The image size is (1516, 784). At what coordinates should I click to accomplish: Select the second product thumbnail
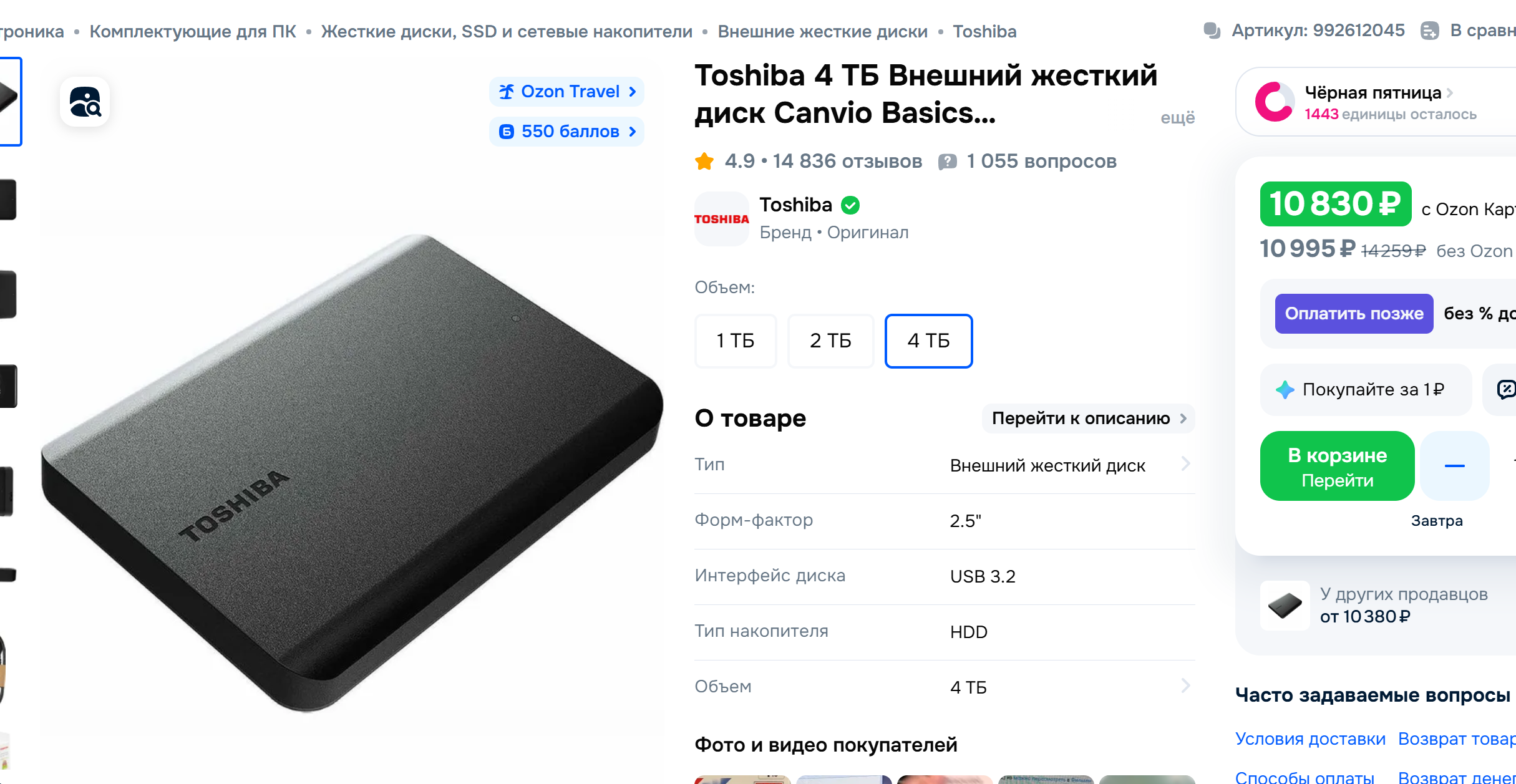[8, 200]
